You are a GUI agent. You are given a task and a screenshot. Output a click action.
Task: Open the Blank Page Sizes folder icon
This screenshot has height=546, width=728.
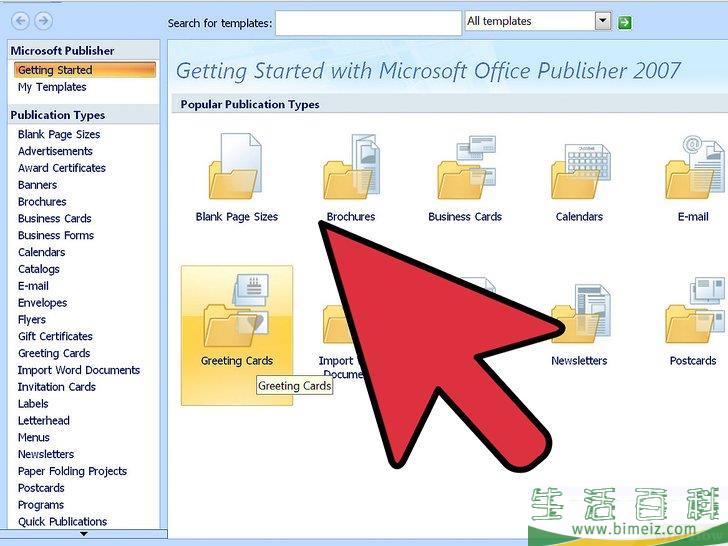(236, 166)
